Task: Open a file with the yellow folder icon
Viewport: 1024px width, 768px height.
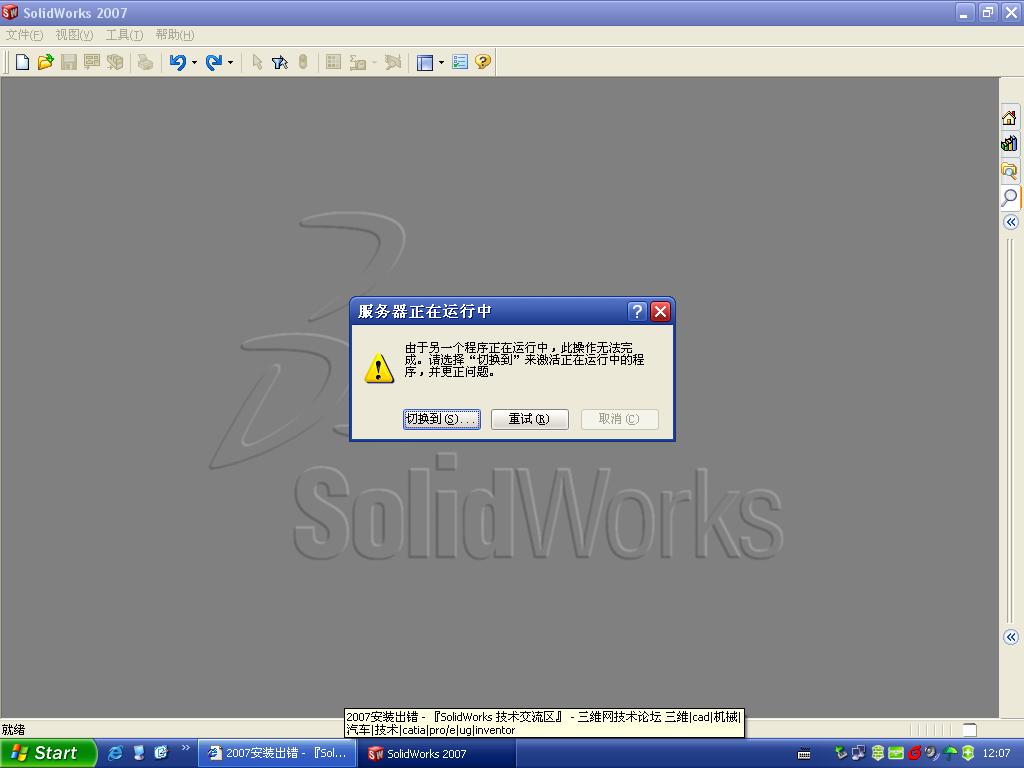Action: pos(45,62)
